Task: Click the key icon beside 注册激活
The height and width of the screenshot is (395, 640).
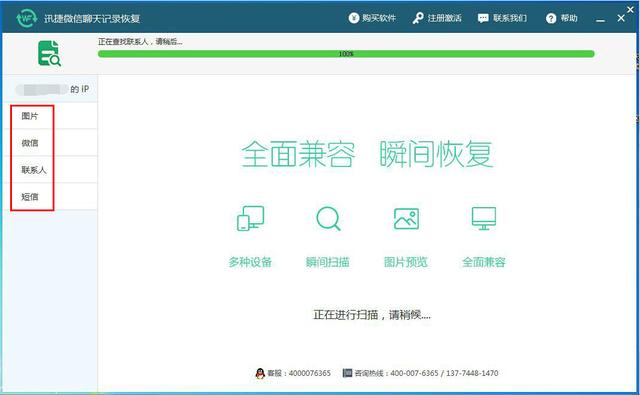Action: coord(418,18)
